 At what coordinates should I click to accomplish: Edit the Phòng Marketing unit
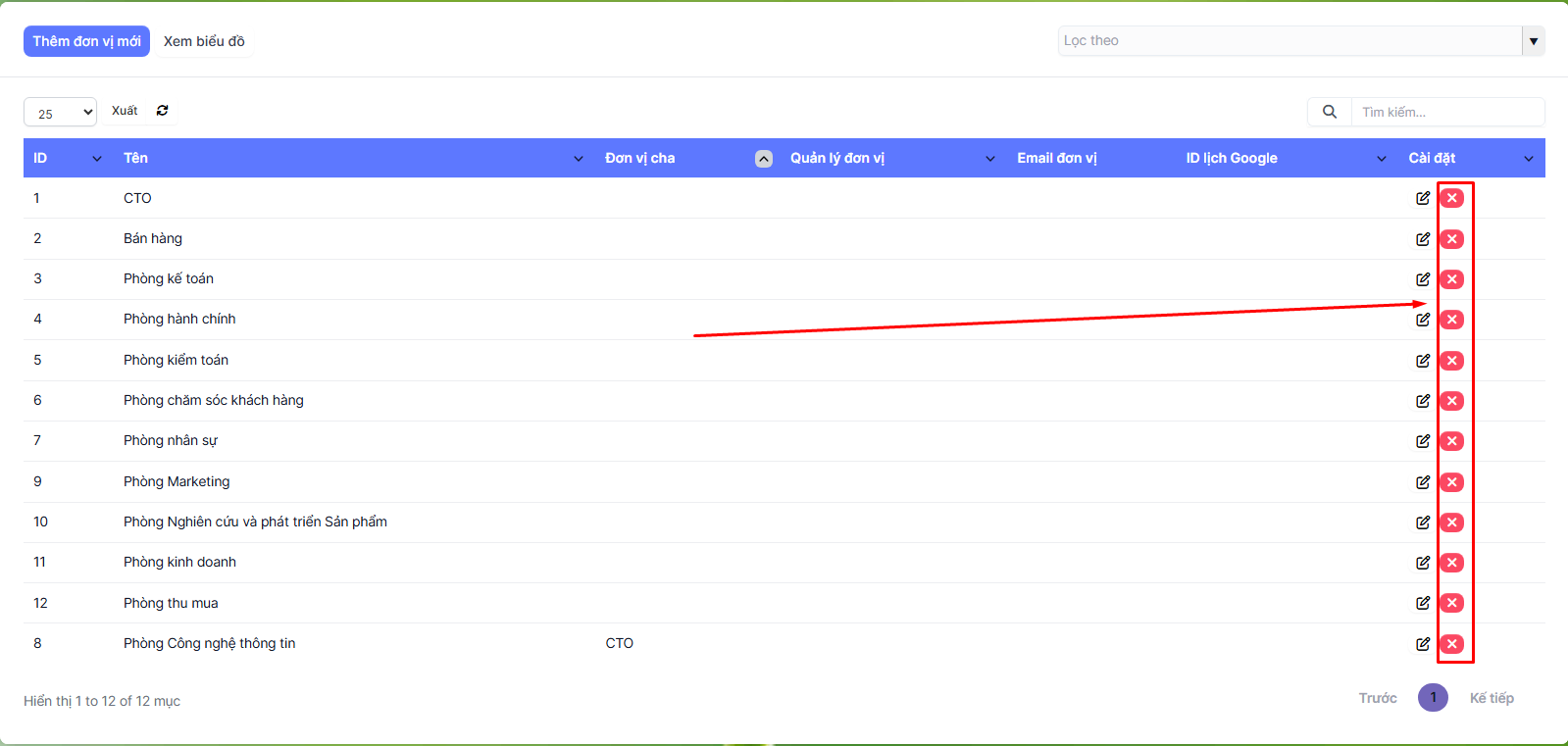(1422, 482)
